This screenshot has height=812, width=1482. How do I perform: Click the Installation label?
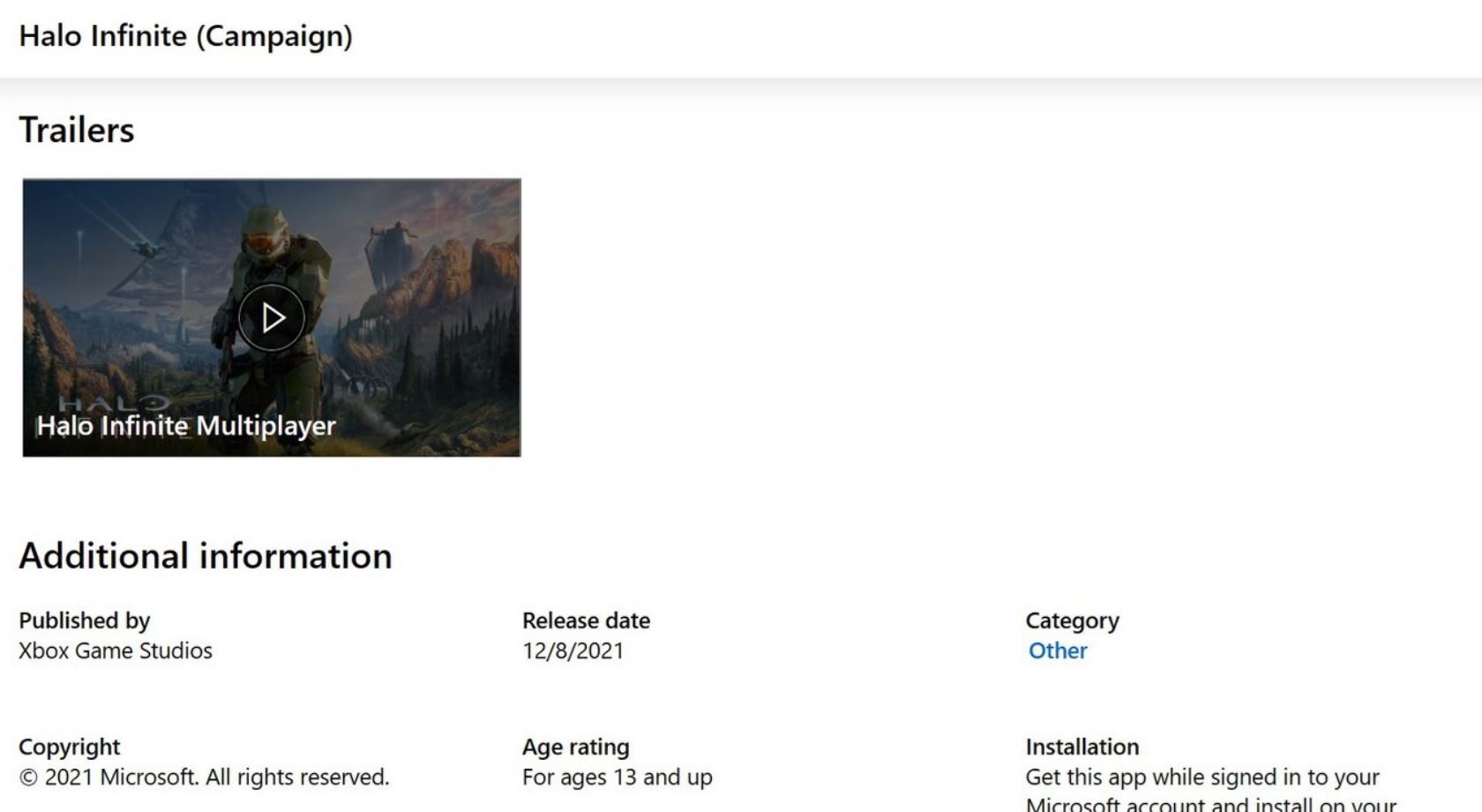[1082, 747]
